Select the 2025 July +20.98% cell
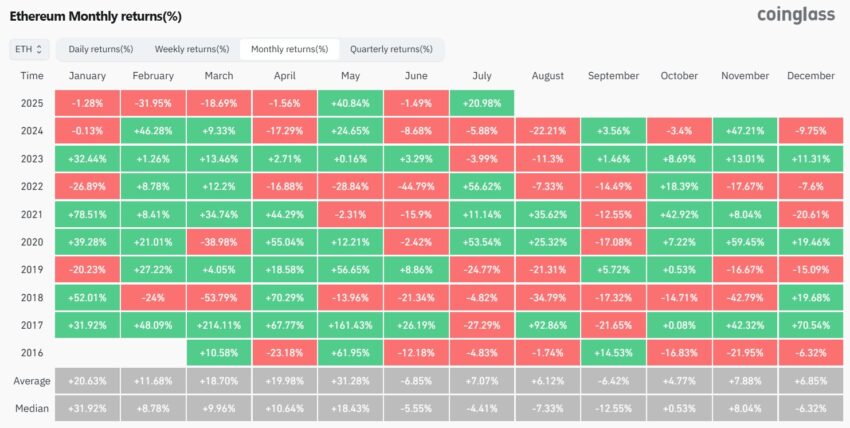The height and width of the screenshot is (428, 850). click(482, 103)
